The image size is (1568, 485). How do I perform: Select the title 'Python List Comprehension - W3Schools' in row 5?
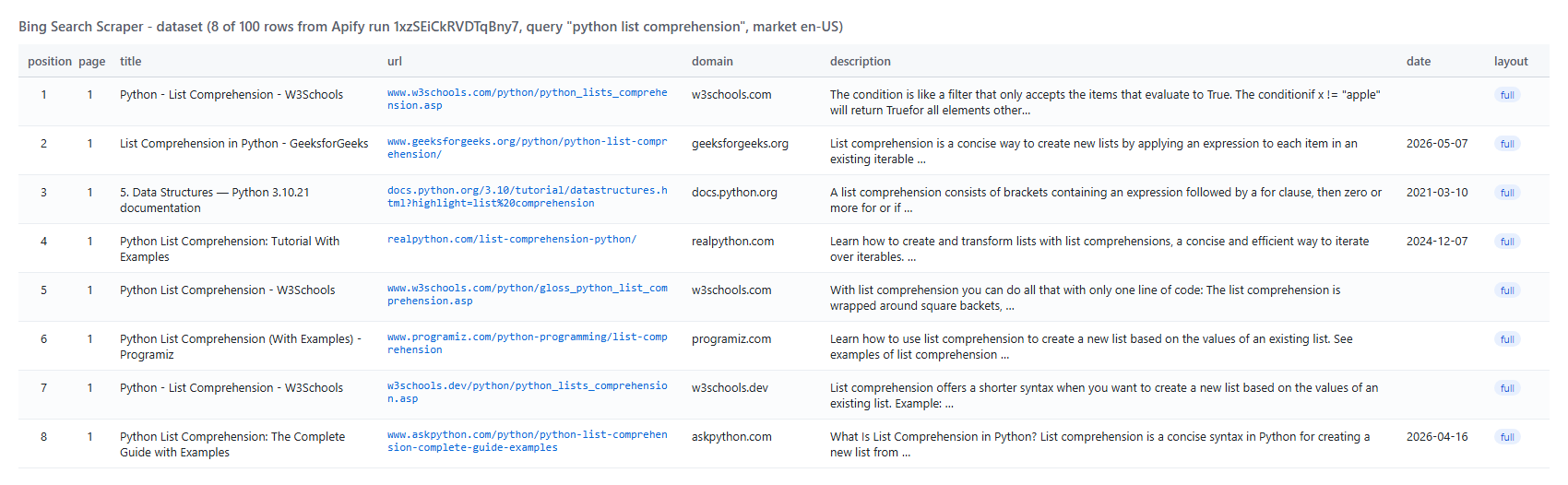228,290
